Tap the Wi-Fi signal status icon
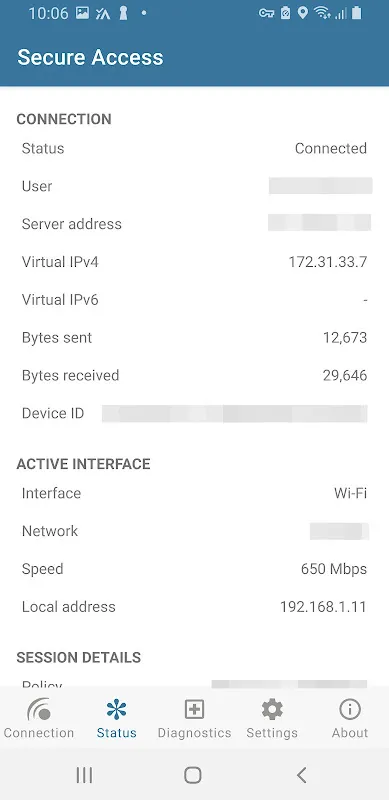 (x=323, y=13)
